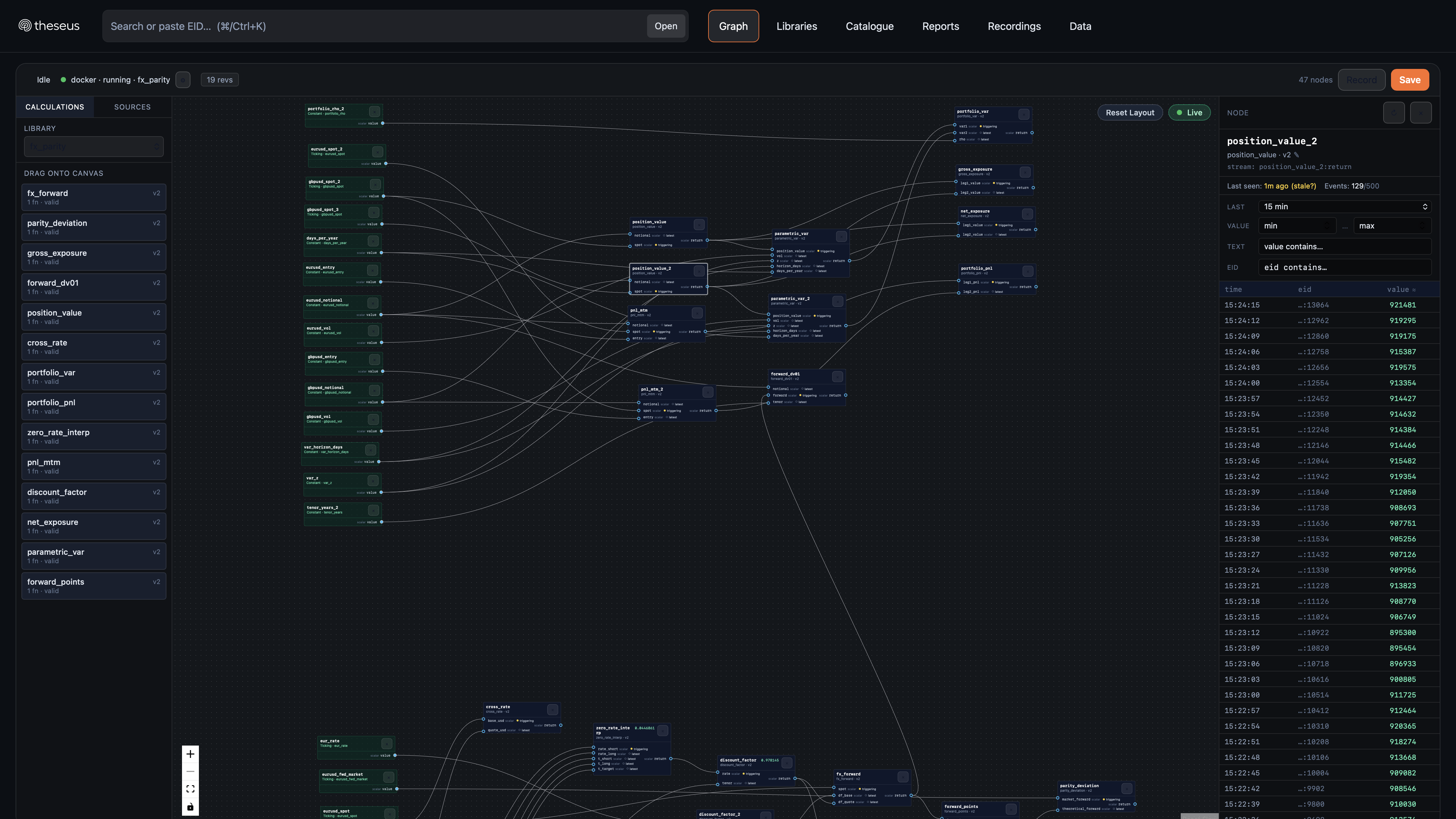The width and height of the screenshot is (1456, 819).
Task: Remove the eurusd_notional node
Action: [373, 303]
